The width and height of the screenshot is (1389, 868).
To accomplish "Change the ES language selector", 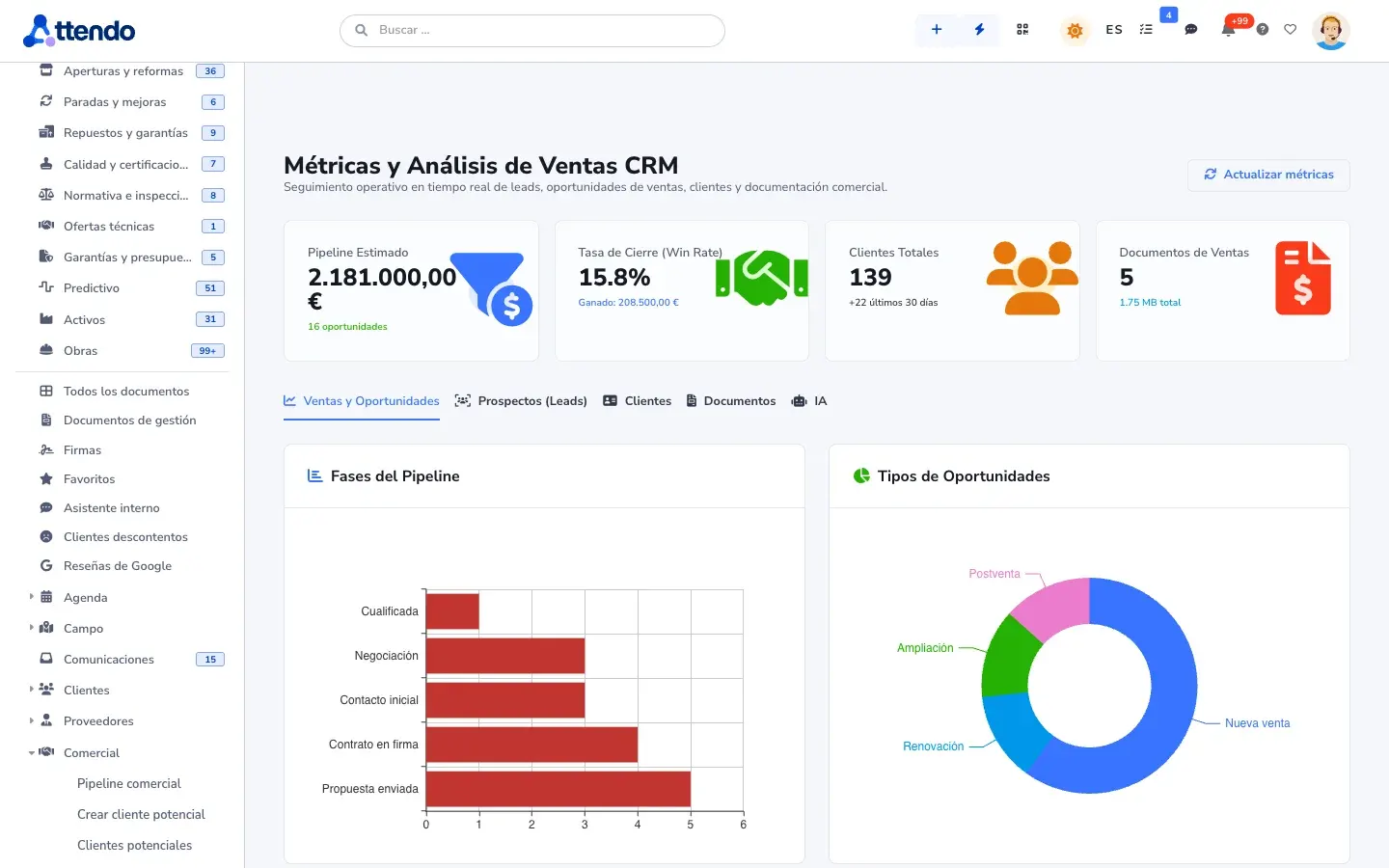I will click(1114, 30).
